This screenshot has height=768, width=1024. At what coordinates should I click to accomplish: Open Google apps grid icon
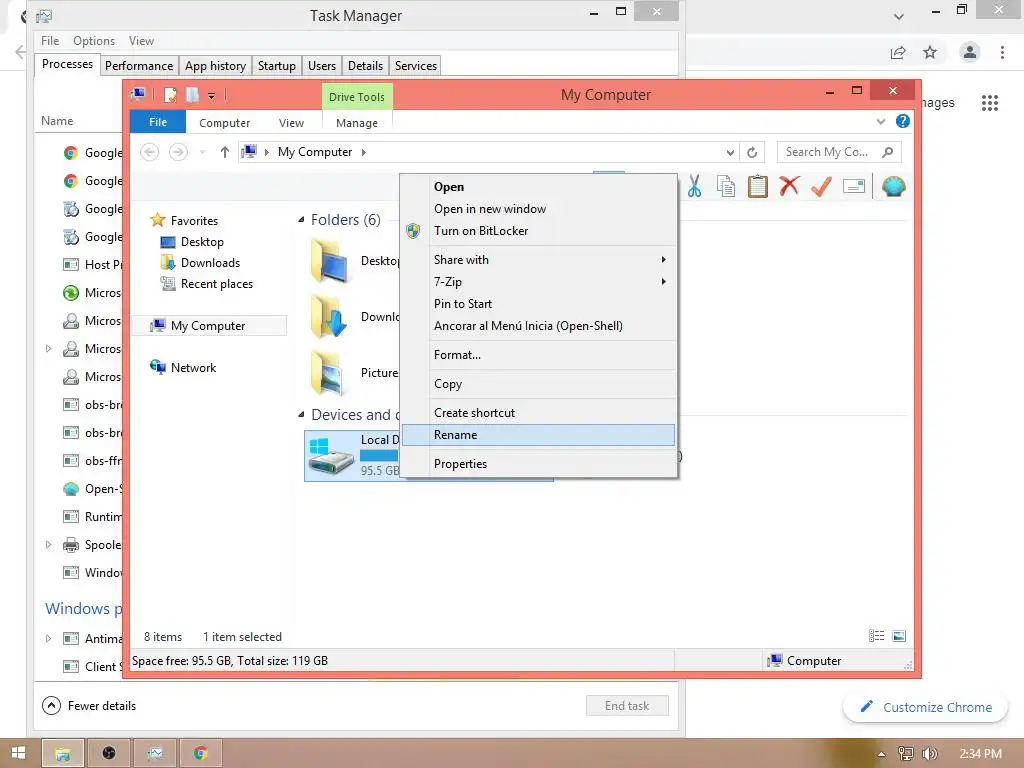pyautogui.click(x=990, y=103)
